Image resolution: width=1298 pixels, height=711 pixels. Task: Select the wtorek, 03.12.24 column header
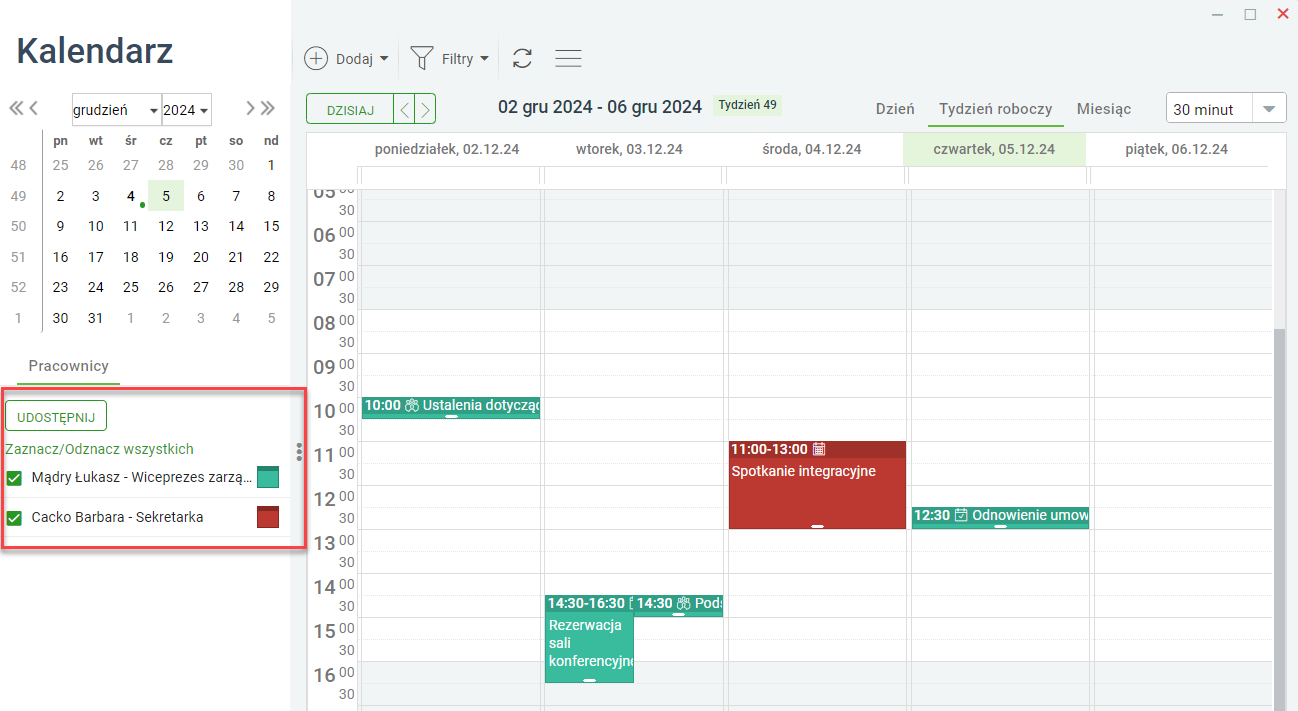point(629,149)
